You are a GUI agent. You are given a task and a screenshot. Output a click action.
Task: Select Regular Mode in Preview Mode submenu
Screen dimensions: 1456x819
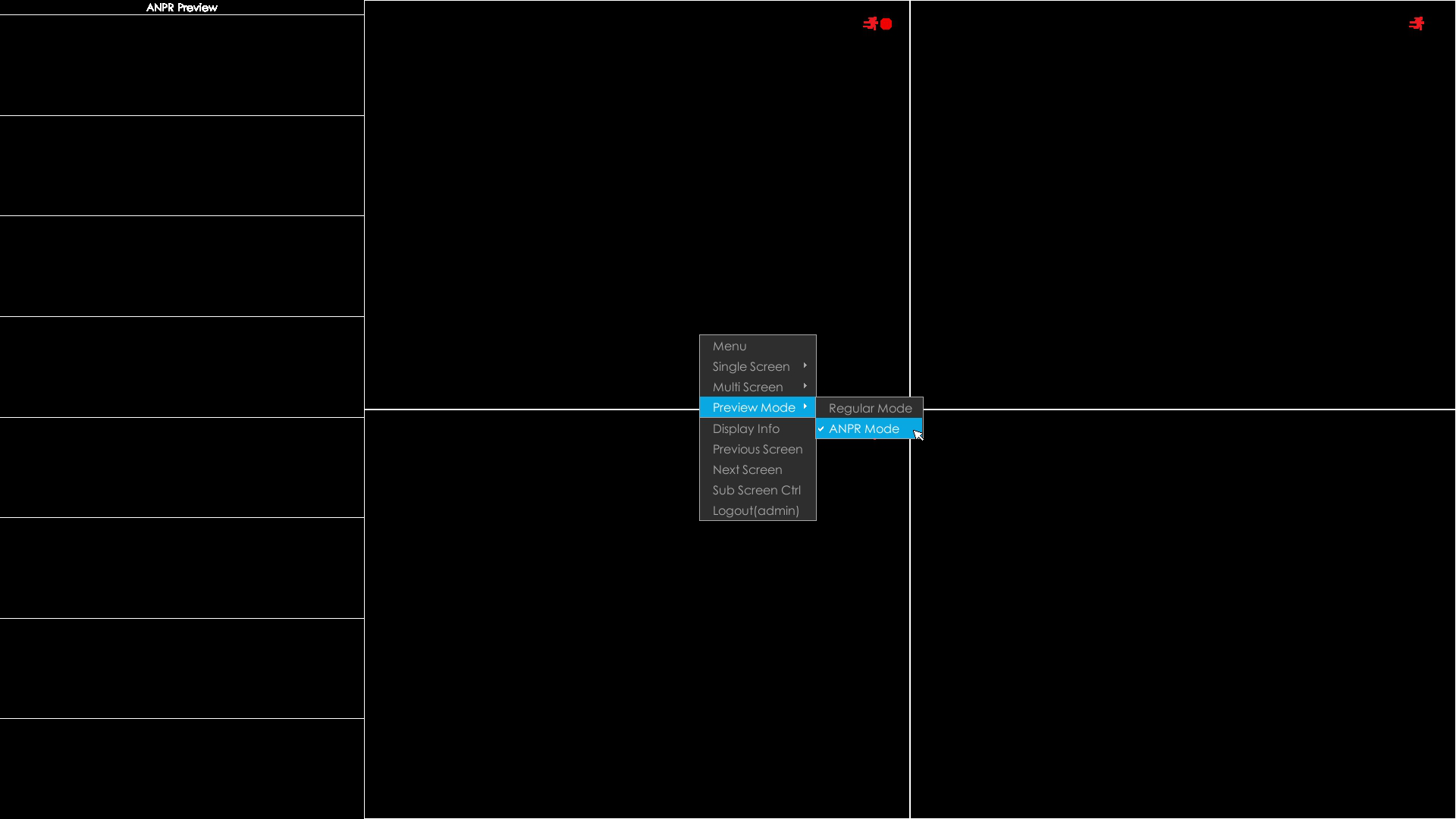pos(870,408)
